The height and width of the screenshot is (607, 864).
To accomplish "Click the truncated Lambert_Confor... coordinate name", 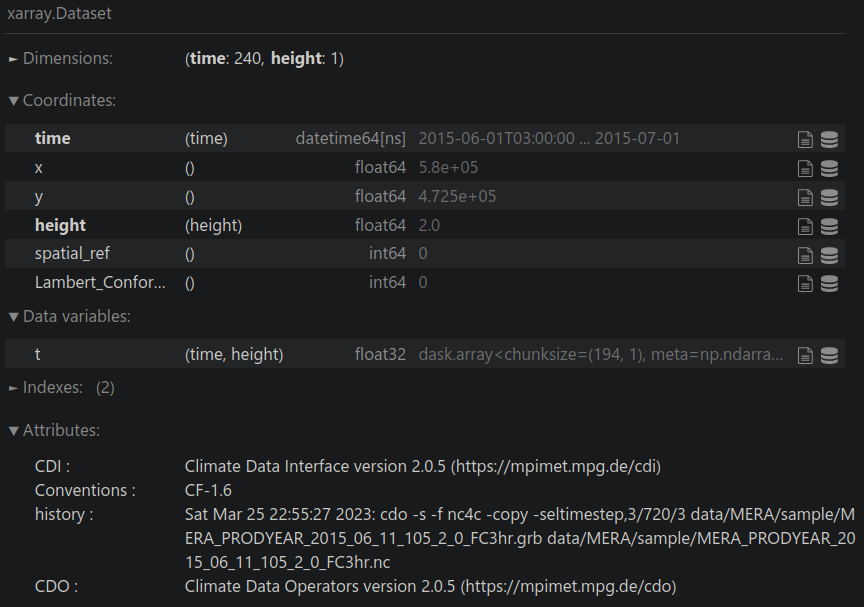I will coord(100,283).
